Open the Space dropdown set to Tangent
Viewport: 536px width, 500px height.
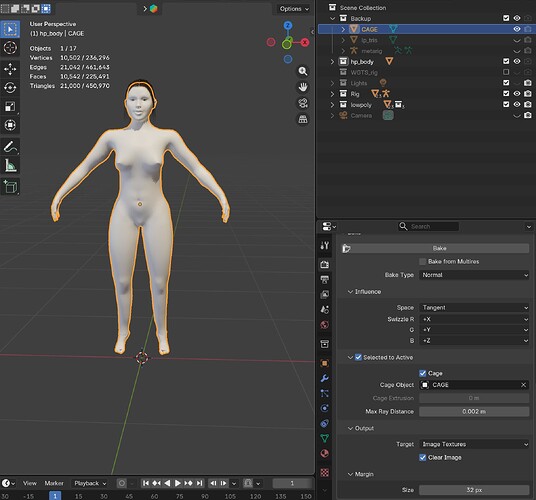pyautogui.click(x=474, y=308)
